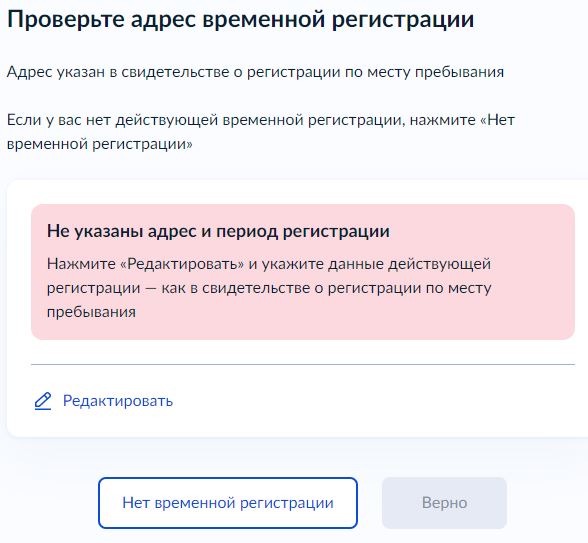Click the horizontal divider above Редактировать
Screen dimensions: 588x543
pyautogui.click(x=303, y=364)
